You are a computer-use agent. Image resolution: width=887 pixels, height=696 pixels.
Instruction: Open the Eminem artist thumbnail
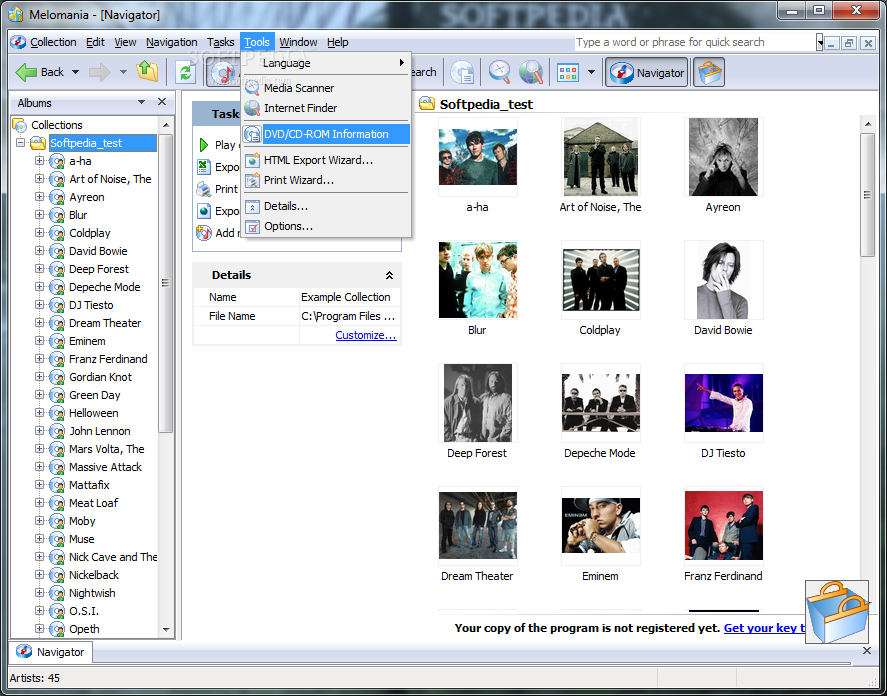[601, 526]
